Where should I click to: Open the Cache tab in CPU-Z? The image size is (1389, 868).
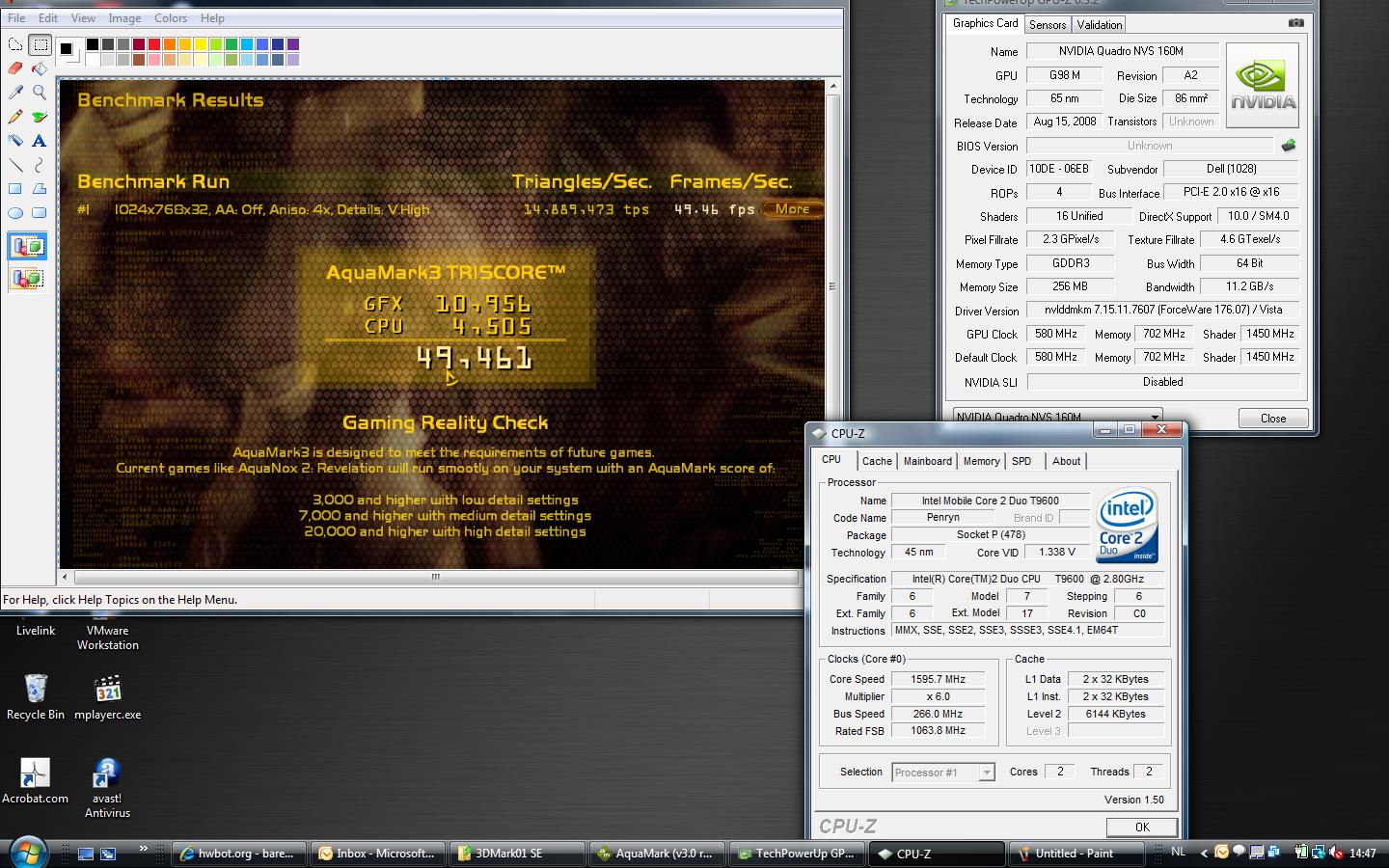click(x=877, y=461)
